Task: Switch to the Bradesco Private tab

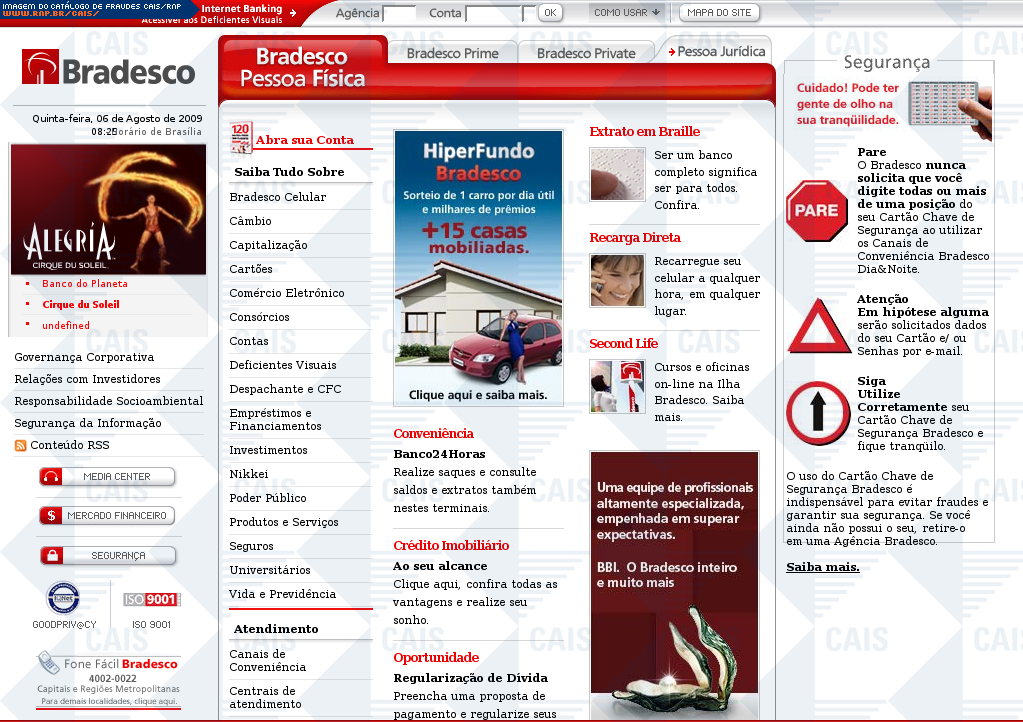Action: coord(586,53)
